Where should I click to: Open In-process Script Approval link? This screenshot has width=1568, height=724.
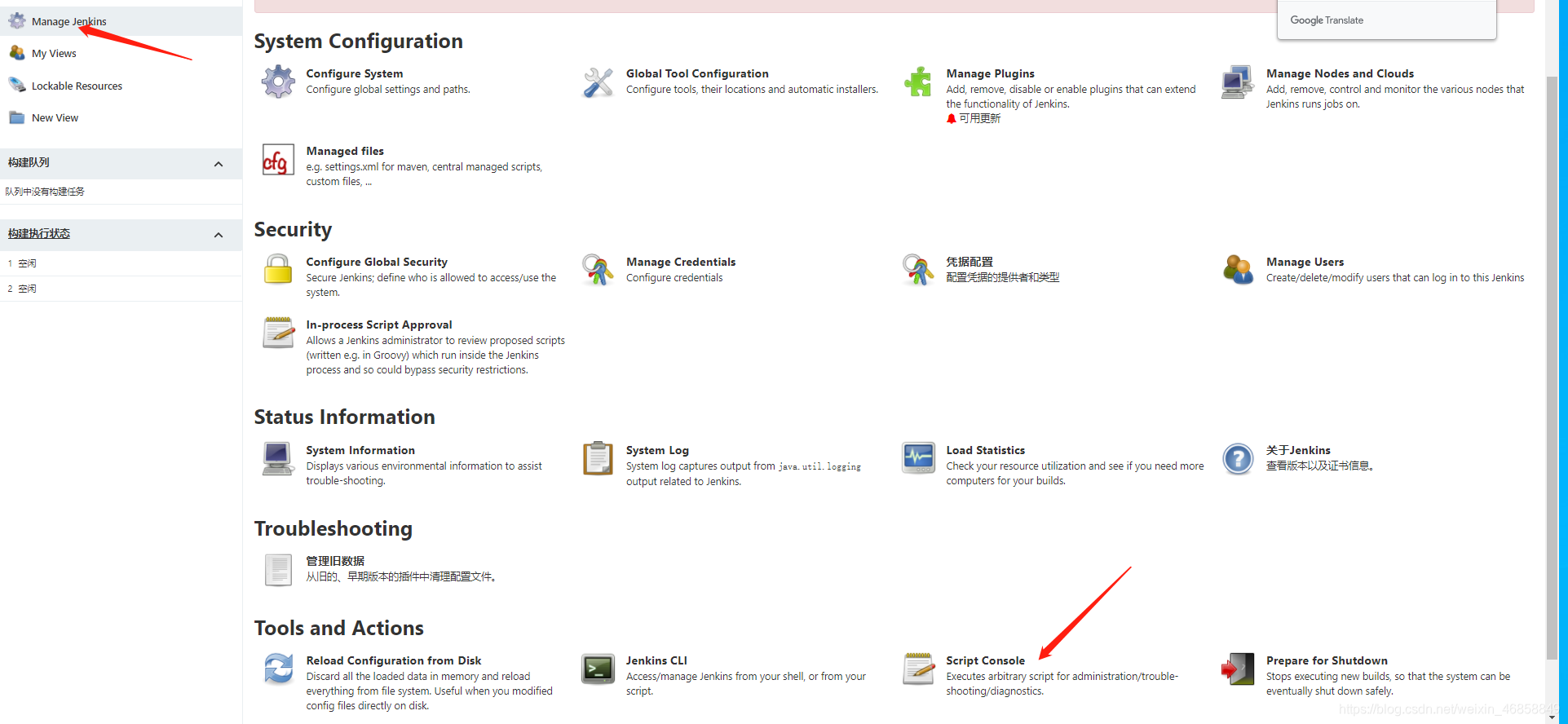point(379,324)
